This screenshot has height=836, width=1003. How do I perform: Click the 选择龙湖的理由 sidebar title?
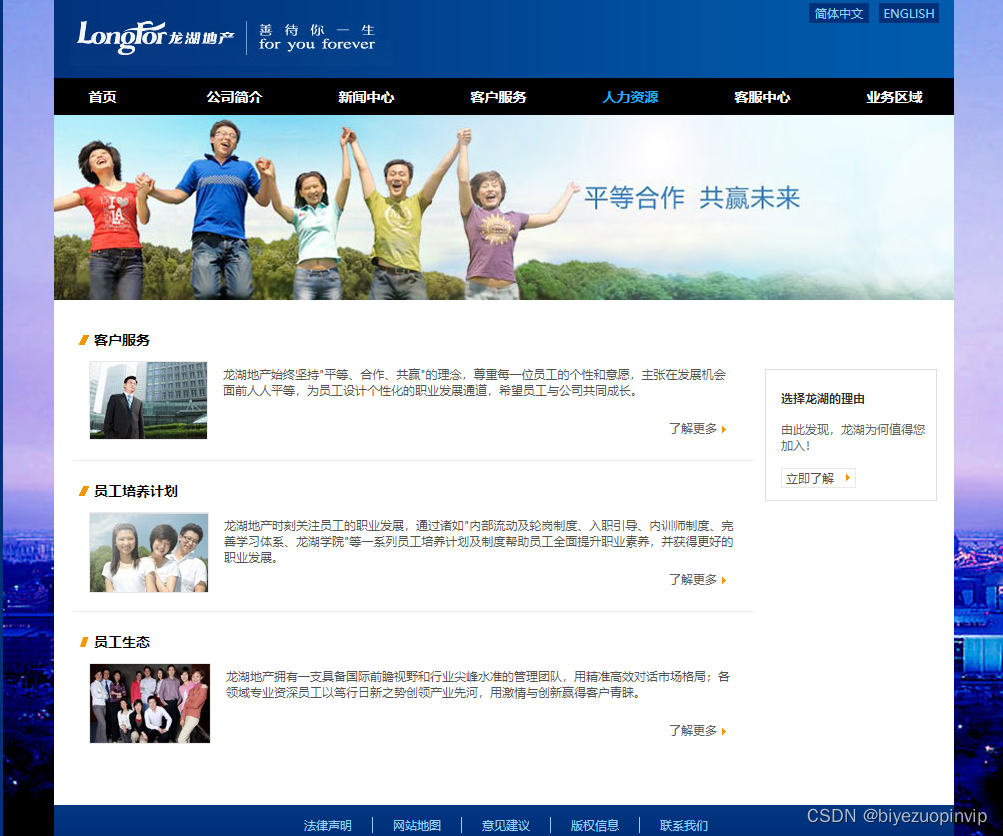coord(823,399)
